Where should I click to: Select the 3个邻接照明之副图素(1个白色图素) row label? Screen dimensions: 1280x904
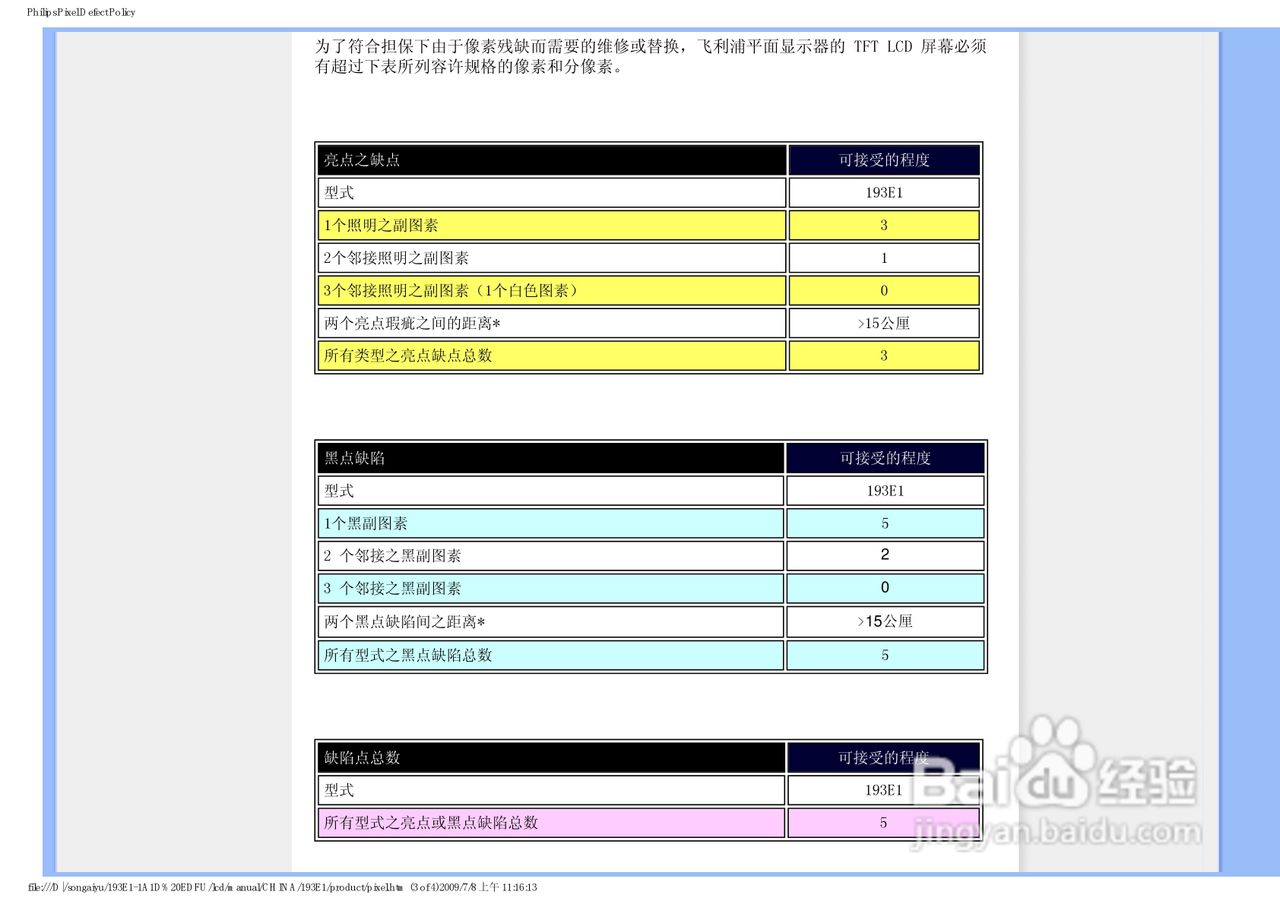552,290
